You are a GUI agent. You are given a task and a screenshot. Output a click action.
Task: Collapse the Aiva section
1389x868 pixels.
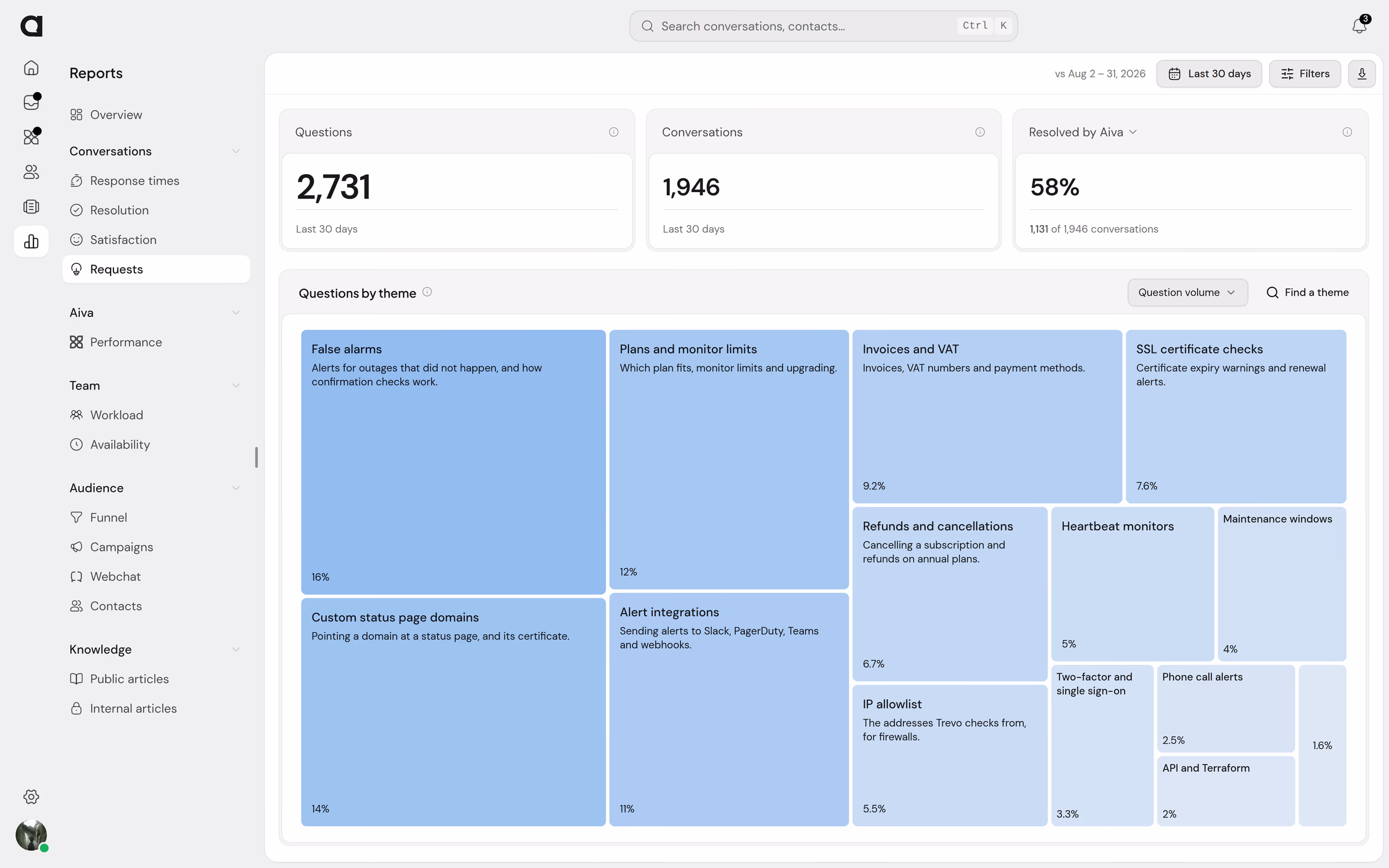[x=236, y=312]
